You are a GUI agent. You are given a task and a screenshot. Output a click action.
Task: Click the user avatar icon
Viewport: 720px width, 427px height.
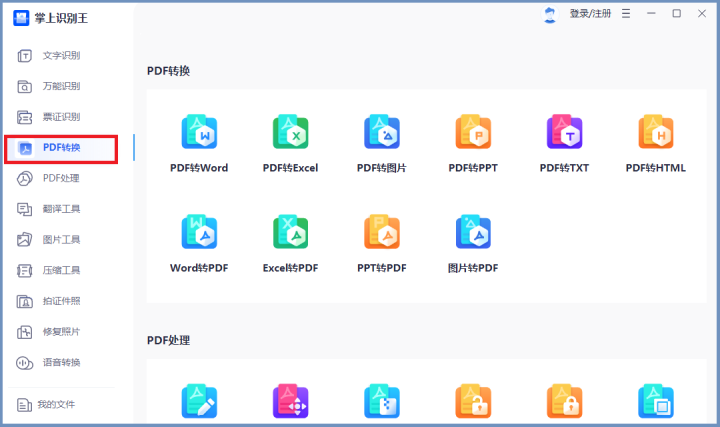point(549,14)
